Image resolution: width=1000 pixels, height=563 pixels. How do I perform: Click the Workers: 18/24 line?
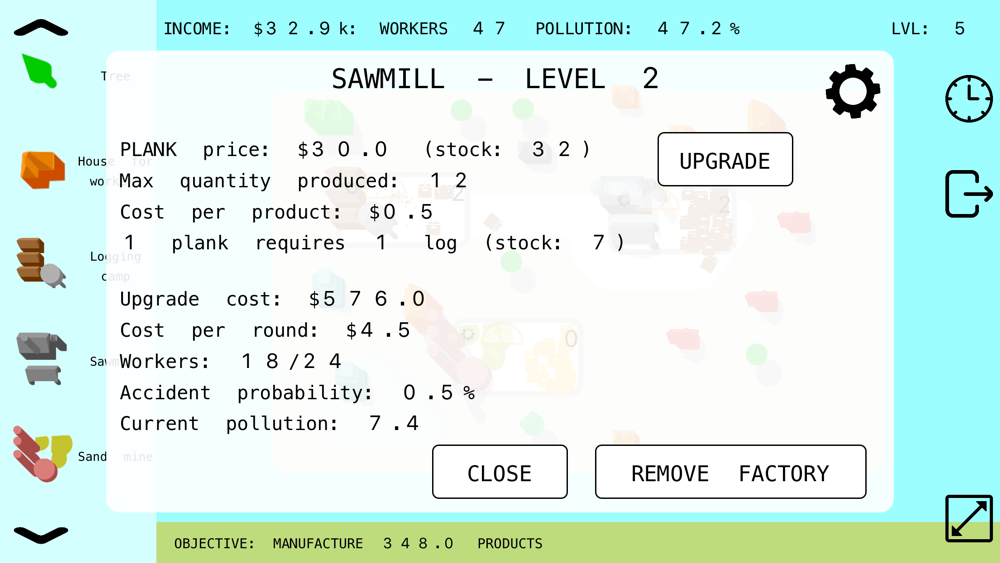230,362
